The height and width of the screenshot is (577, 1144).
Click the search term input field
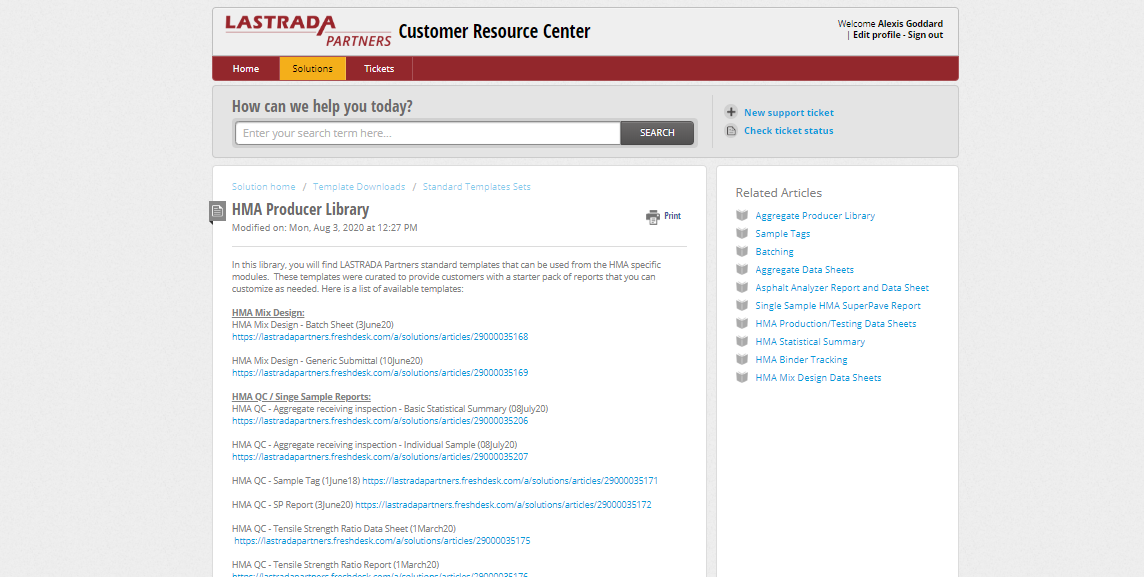click(x=428, y=133)
